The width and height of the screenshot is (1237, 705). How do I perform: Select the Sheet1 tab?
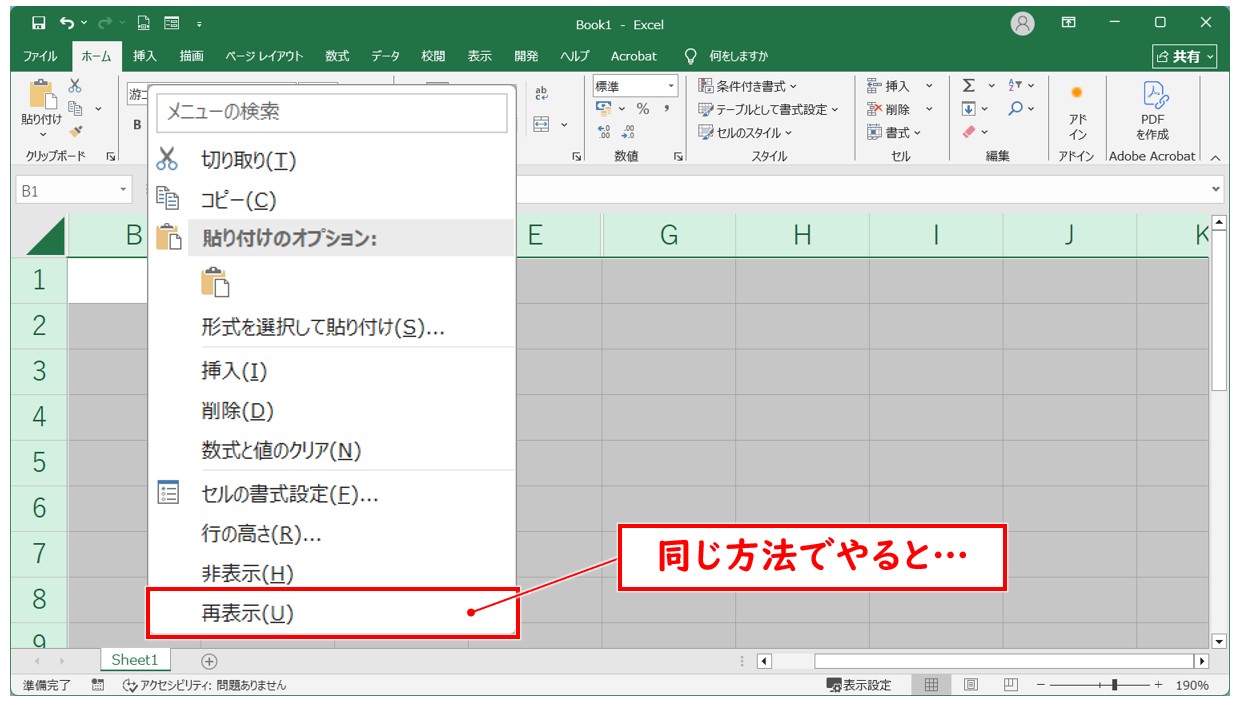click(135, 660)
